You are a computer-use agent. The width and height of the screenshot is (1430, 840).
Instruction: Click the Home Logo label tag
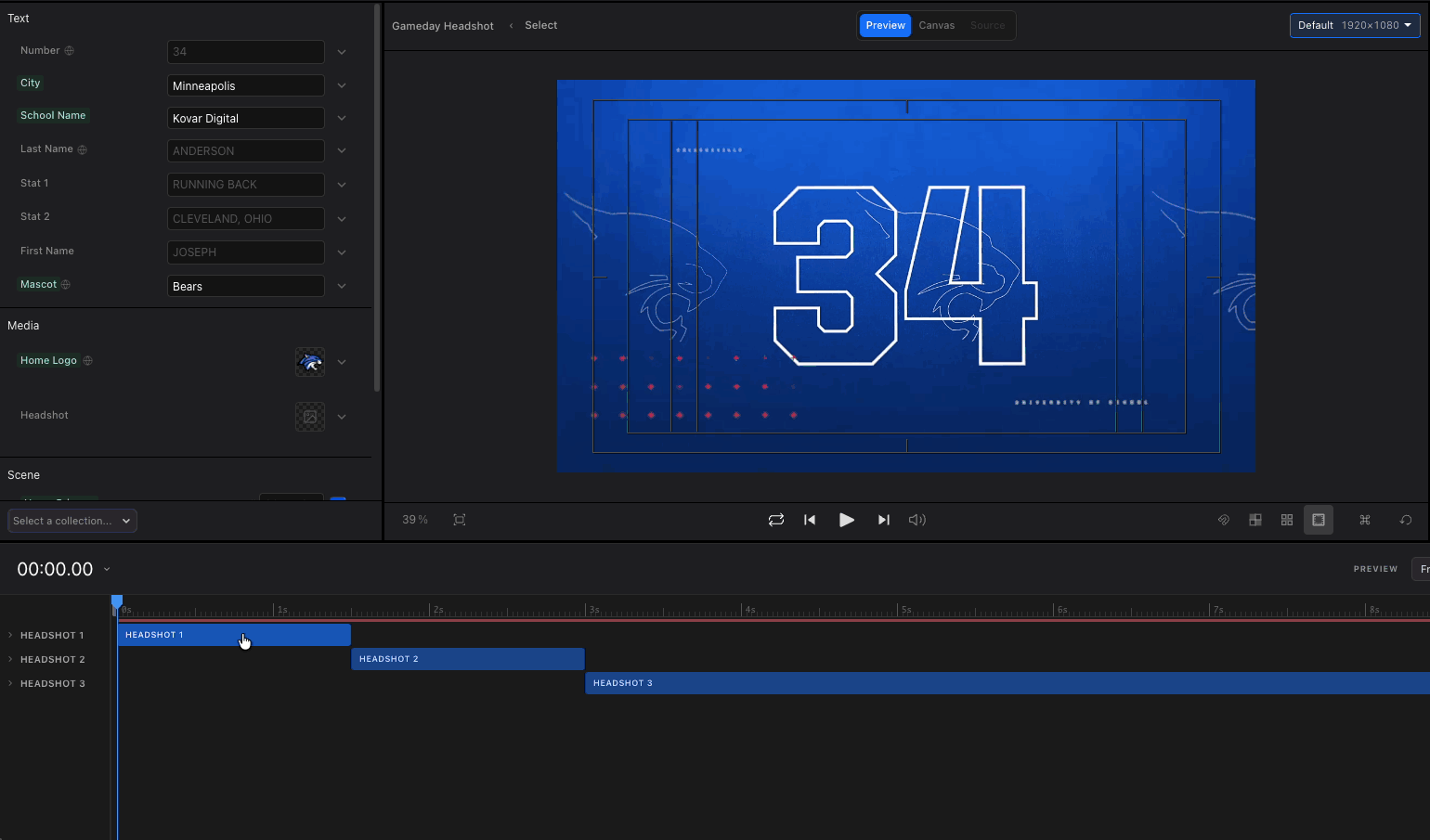tap(48, 360)
